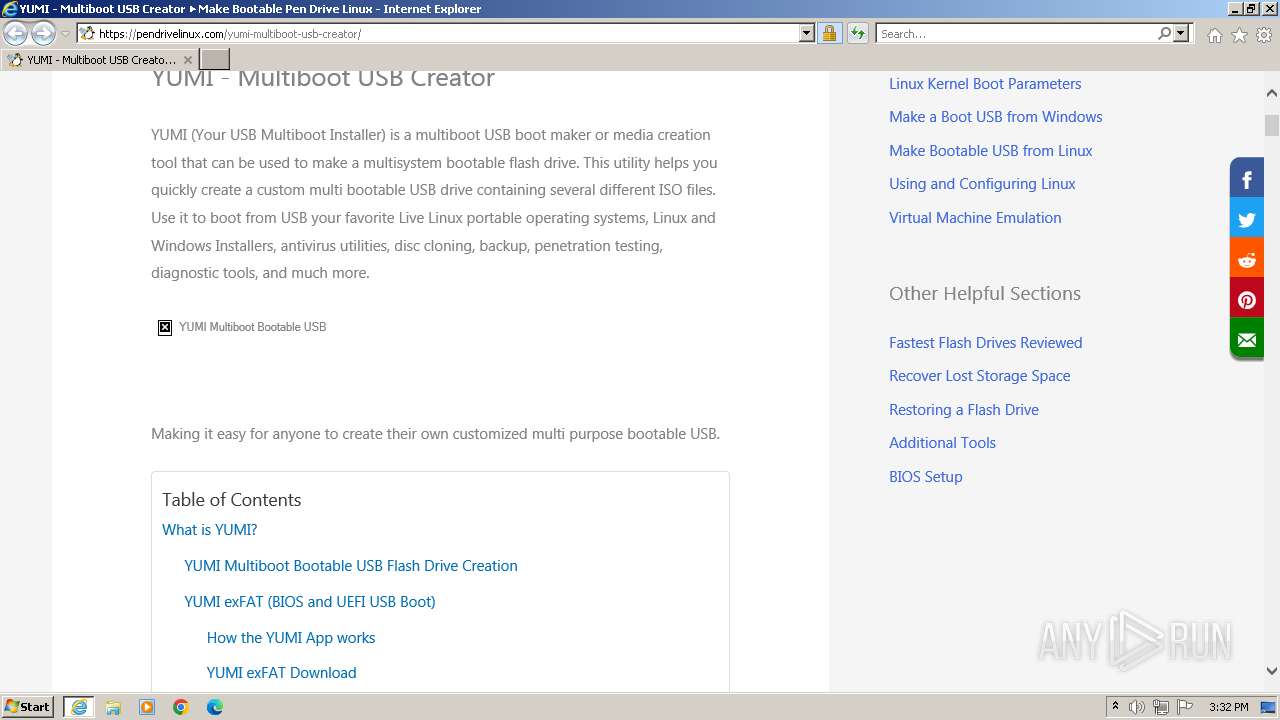The width and height of the screenshot is (1280, 720).
Task: Click the vertical scrollbar thumb
Action: point(1271,125)
